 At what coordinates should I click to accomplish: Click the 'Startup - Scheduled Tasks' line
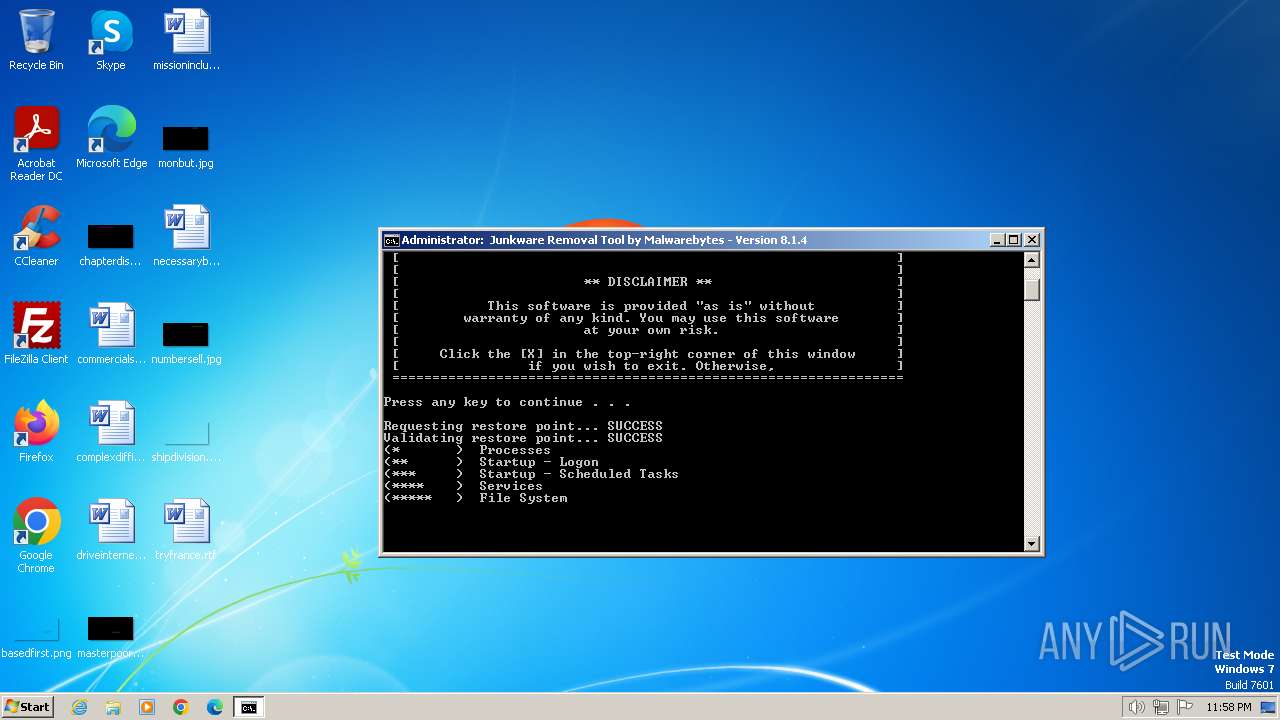click(x=531, y=474)
